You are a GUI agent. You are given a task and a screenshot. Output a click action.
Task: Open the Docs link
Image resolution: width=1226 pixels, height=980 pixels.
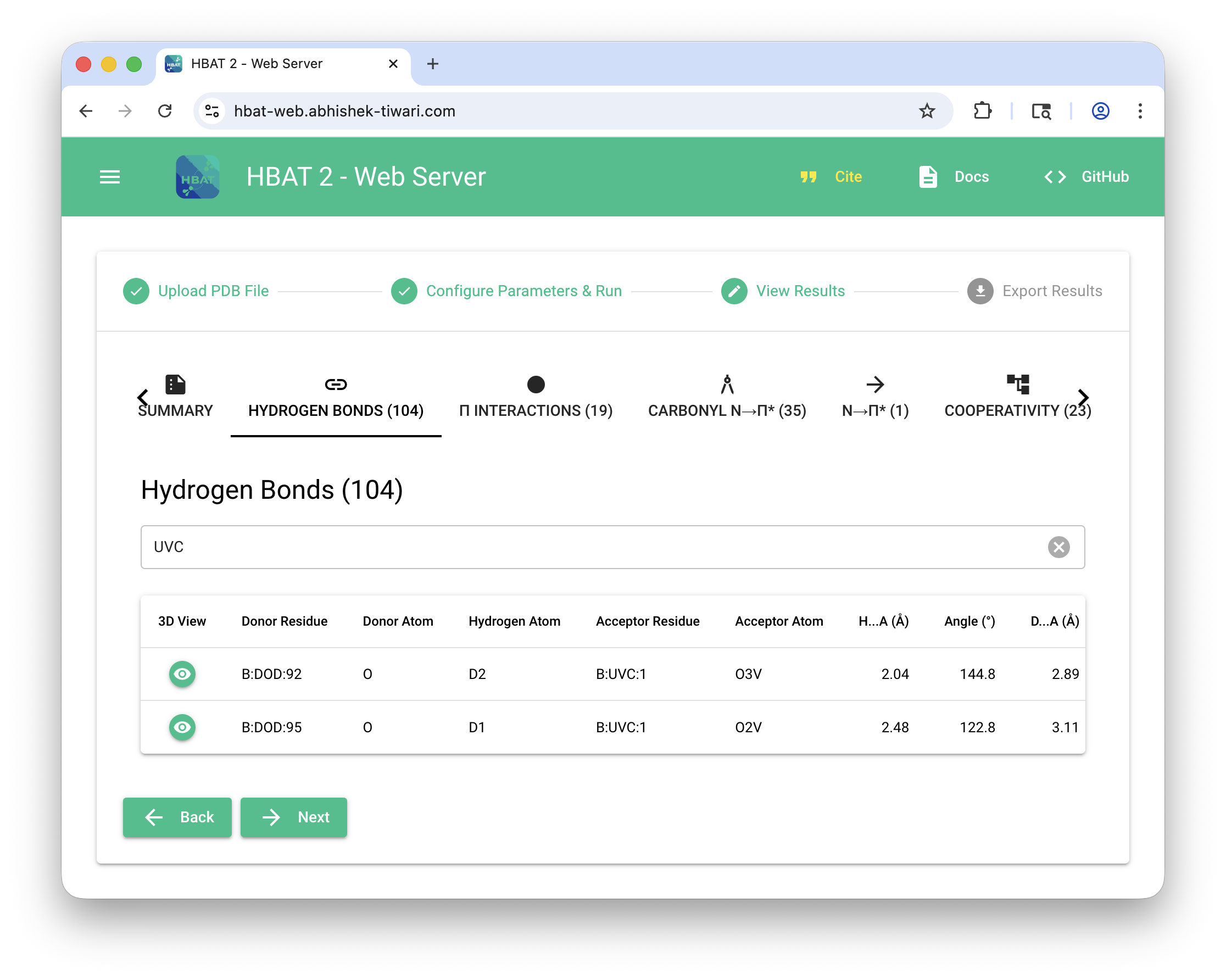[x=954, y=177]
